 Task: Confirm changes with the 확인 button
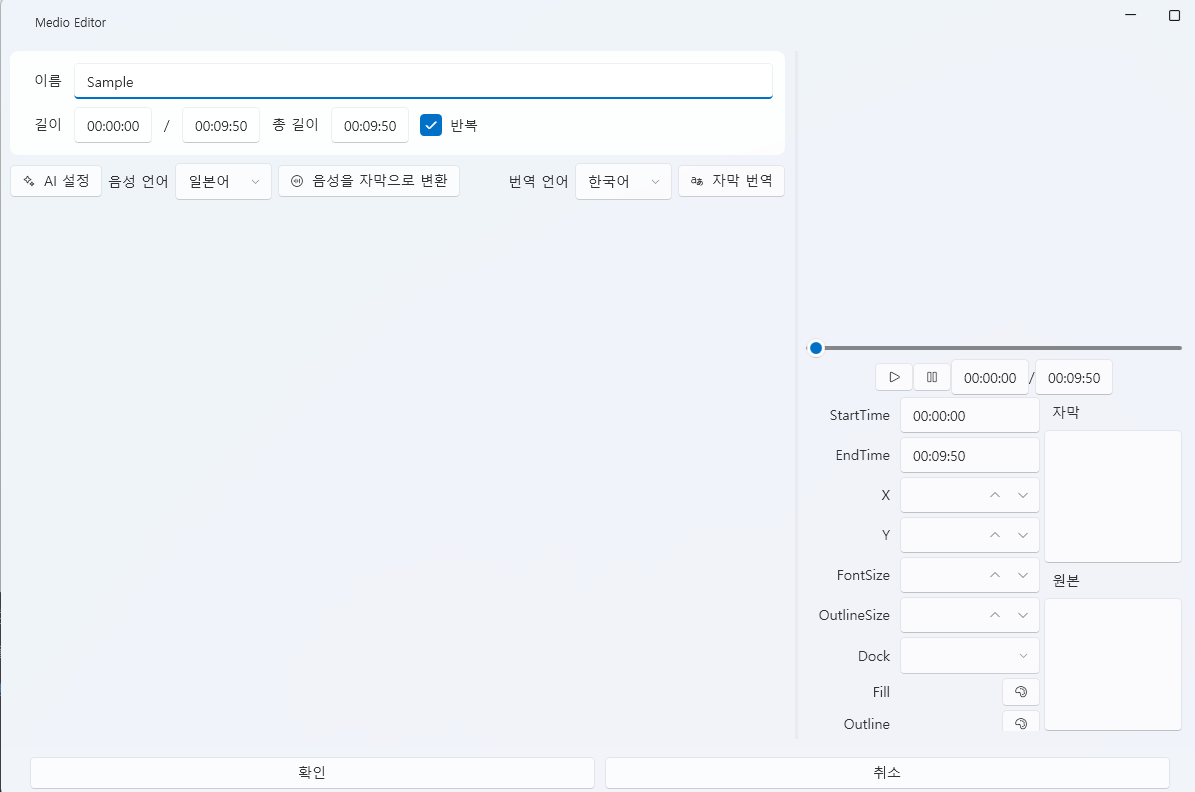[x=311, y=772]
